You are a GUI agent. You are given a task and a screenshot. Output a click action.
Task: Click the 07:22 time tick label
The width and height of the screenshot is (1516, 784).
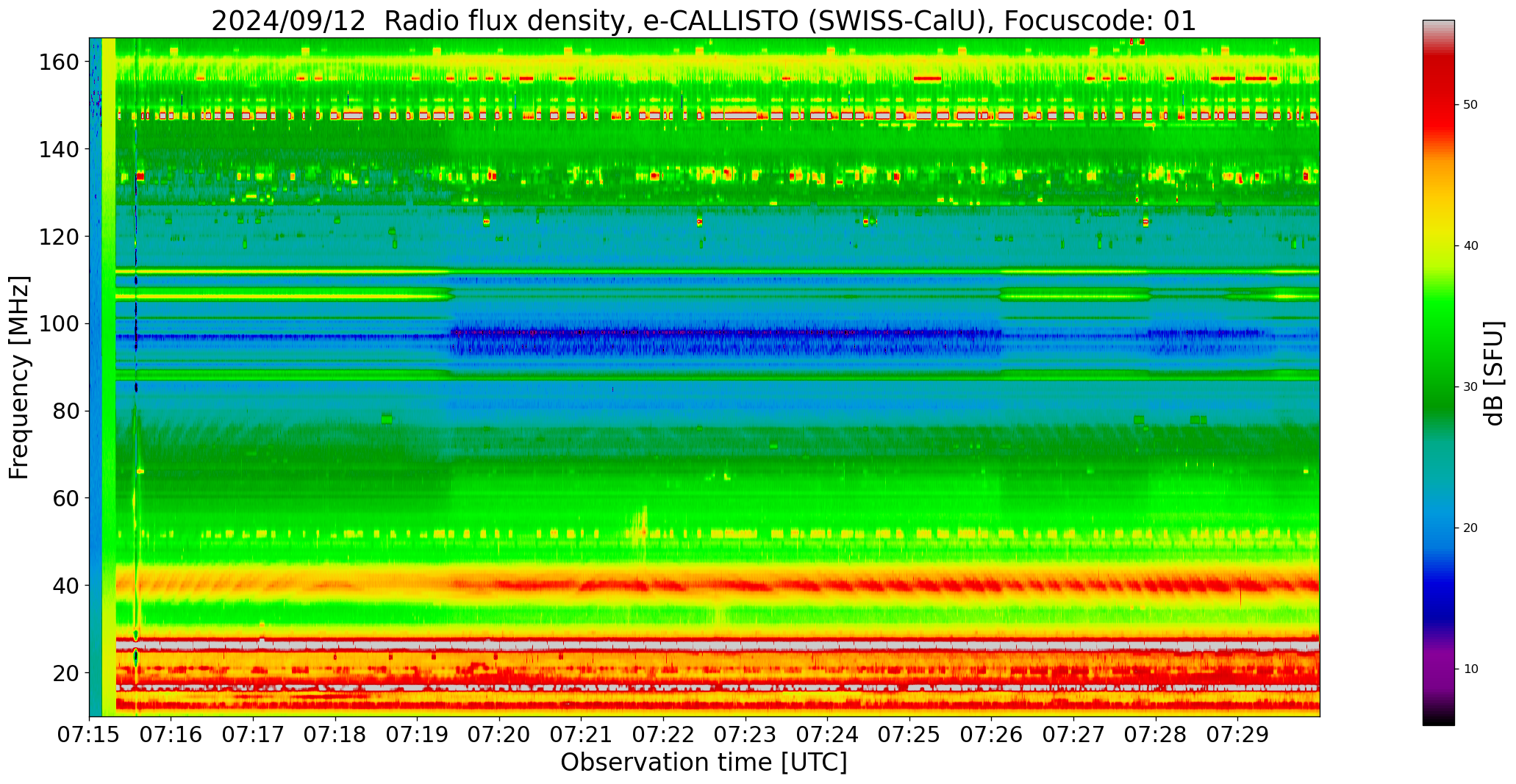pos(663,735)
